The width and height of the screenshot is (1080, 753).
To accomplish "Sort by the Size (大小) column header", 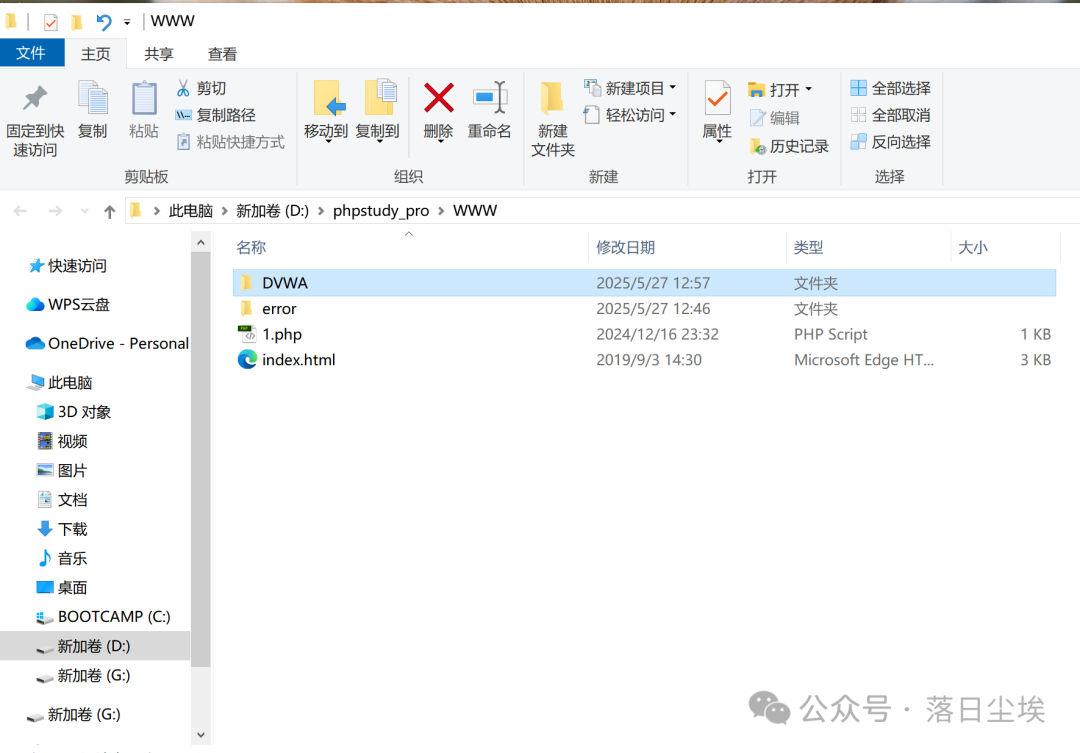I will [x=973, y=247].
